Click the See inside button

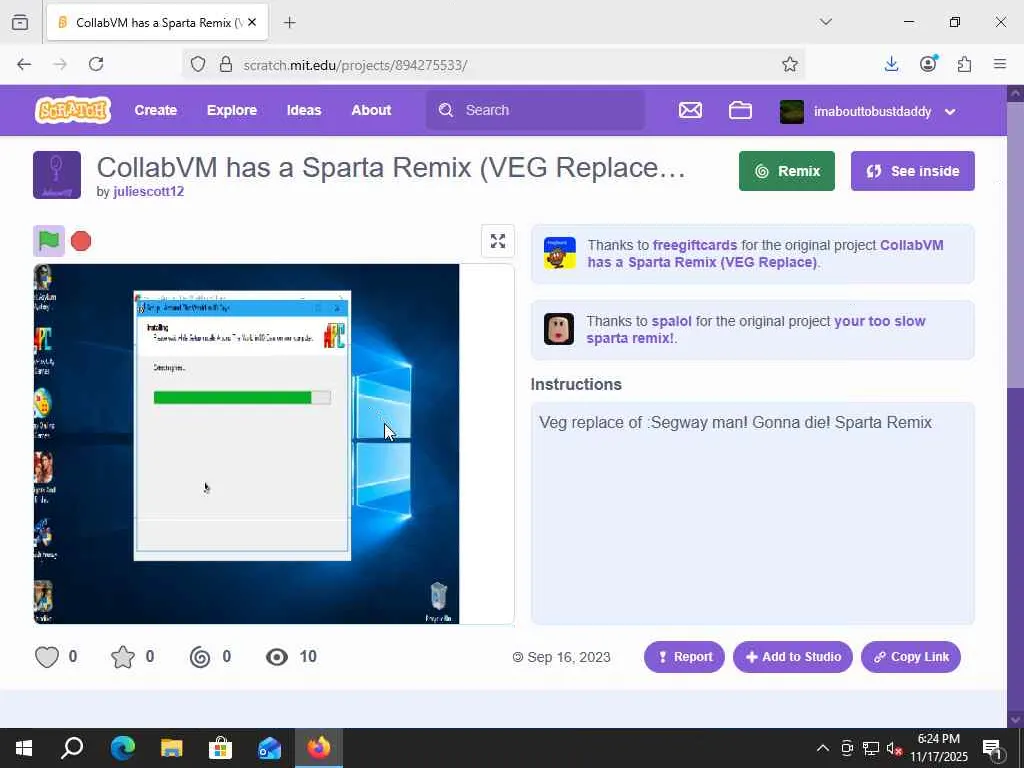point(912,171)
